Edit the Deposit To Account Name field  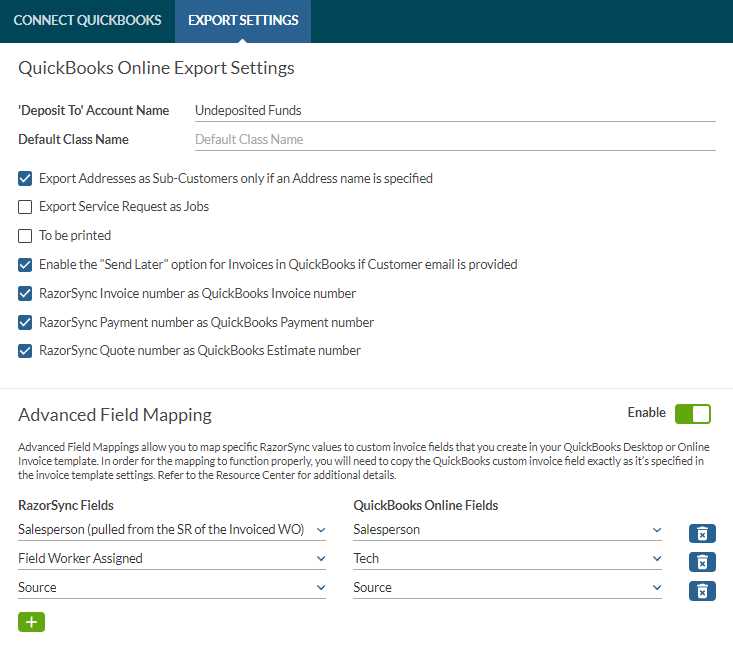[x=455, y=111]
